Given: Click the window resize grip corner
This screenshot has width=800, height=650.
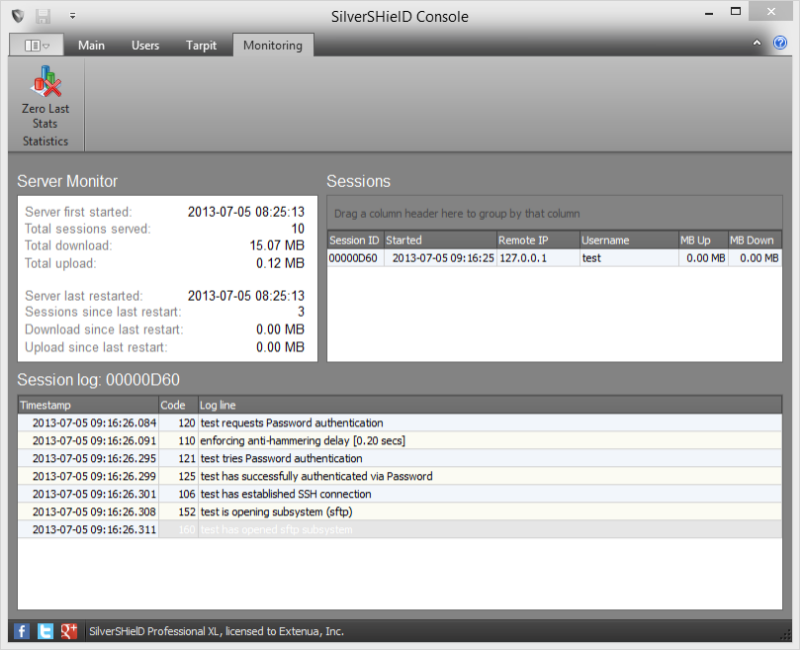Looking at the screenshot, I should coord(785,635).
